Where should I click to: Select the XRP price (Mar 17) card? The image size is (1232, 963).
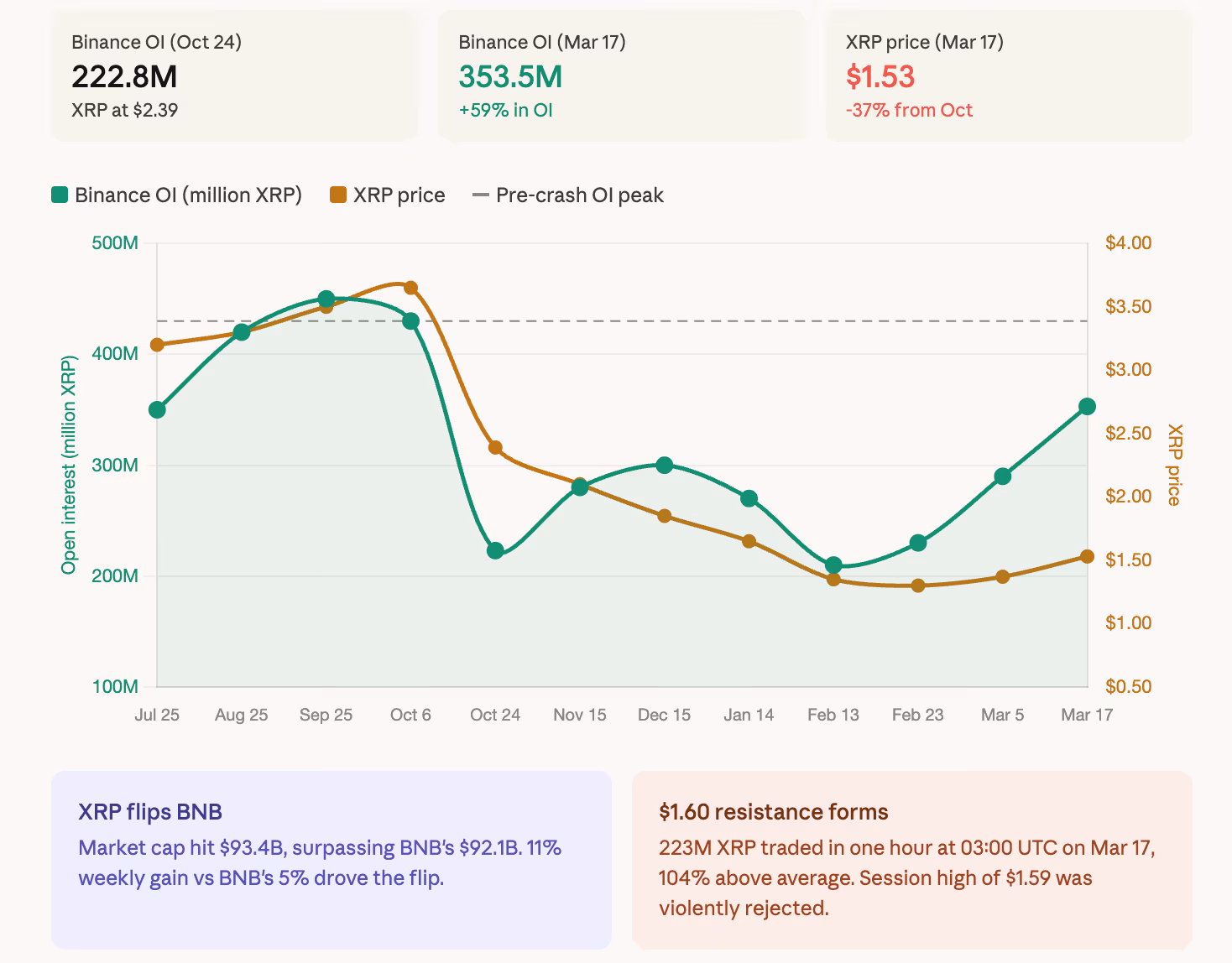pos(1008,76)
